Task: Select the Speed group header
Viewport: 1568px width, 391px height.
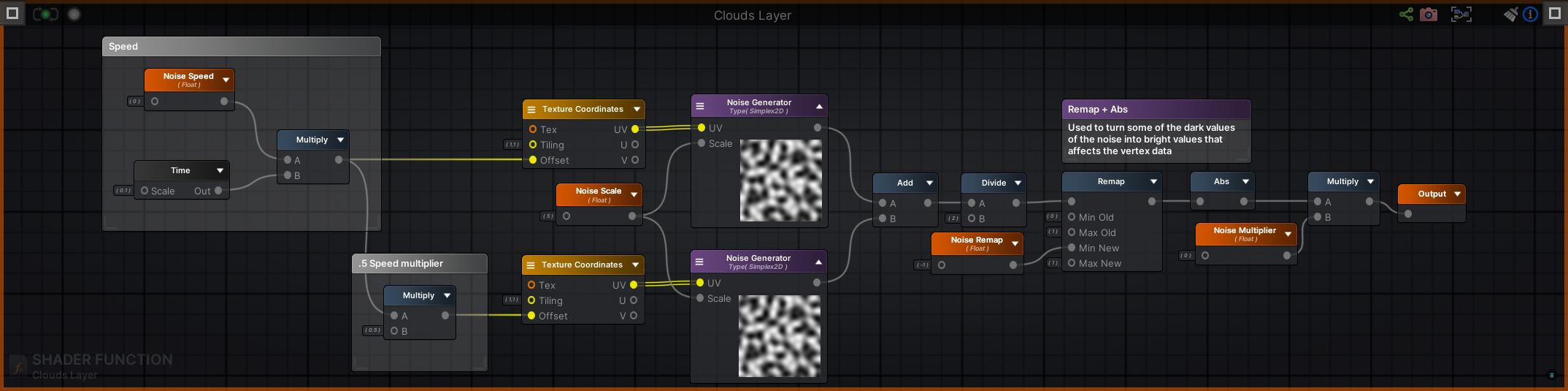Action: (x=241, y=46)
